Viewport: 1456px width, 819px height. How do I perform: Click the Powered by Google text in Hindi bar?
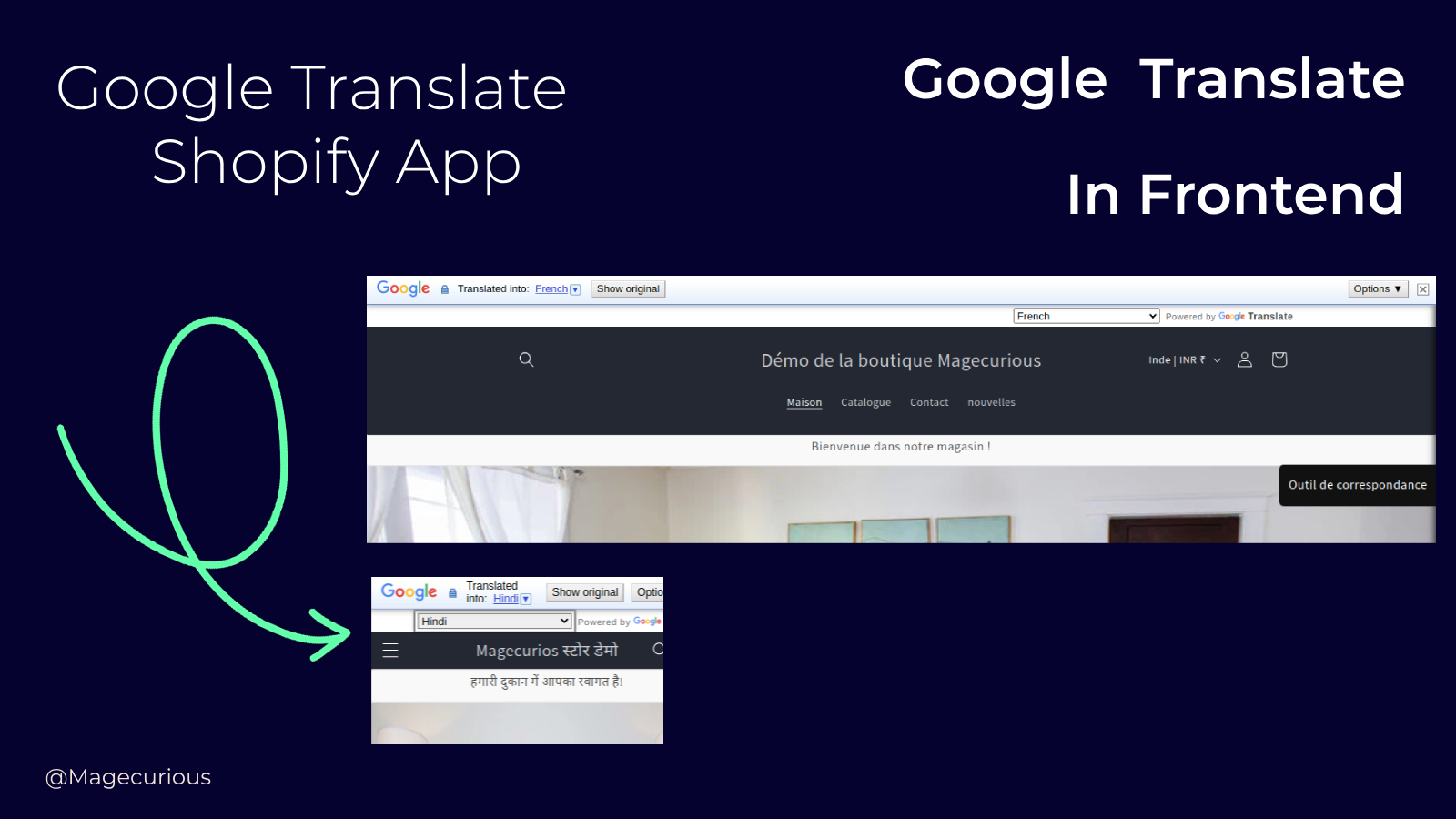click(x=620, y=622)
